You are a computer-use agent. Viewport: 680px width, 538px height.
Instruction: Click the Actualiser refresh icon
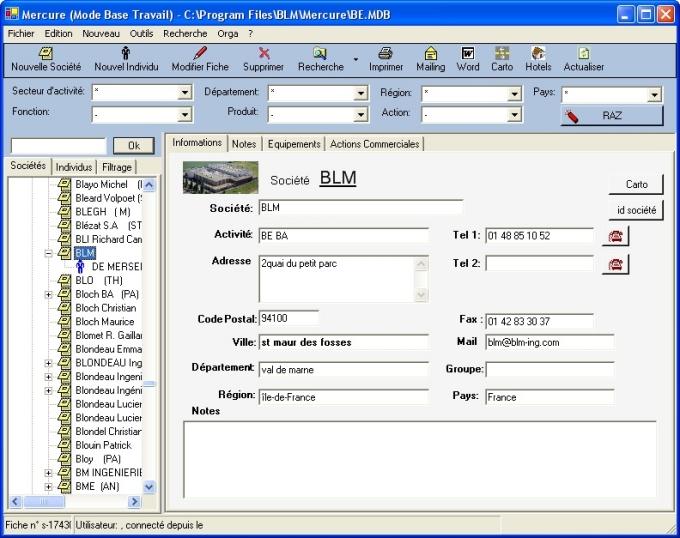(583, 54)
